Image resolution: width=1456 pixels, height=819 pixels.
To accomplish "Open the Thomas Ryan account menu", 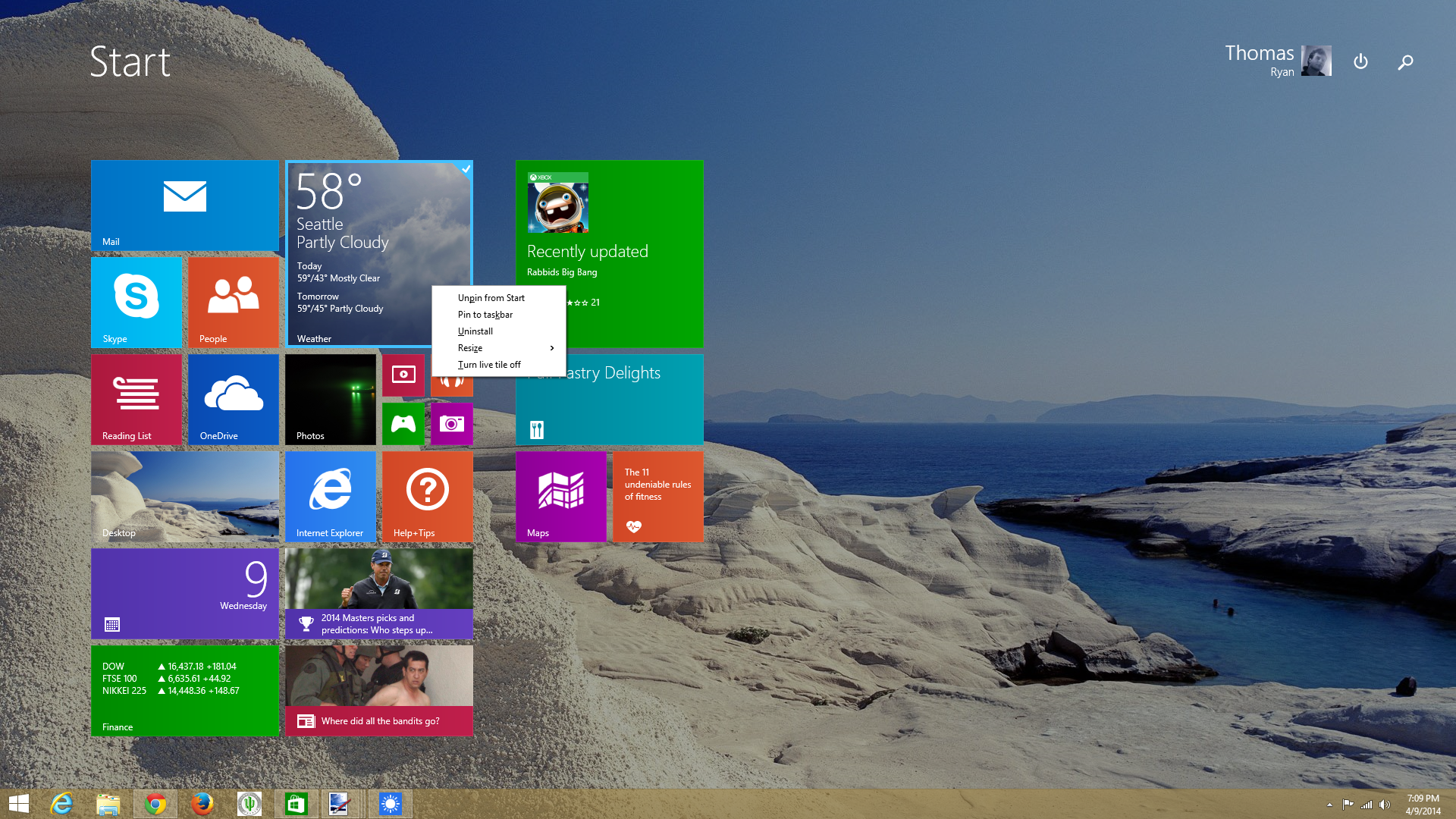I will (x=1278, y=61).
